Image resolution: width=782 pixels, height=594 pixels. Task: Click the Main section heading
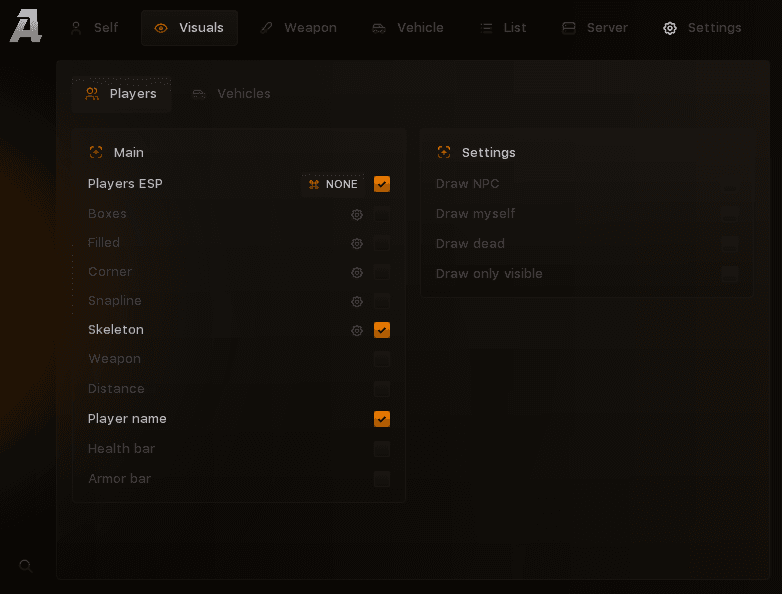click(x=129, y=153)
